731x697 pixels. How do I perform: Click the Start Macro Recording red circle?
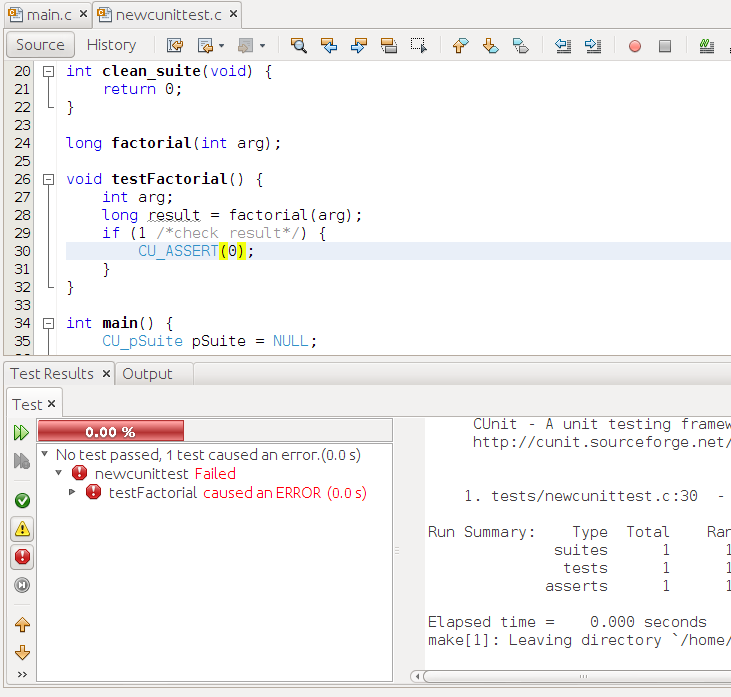[x=635, y=46]
